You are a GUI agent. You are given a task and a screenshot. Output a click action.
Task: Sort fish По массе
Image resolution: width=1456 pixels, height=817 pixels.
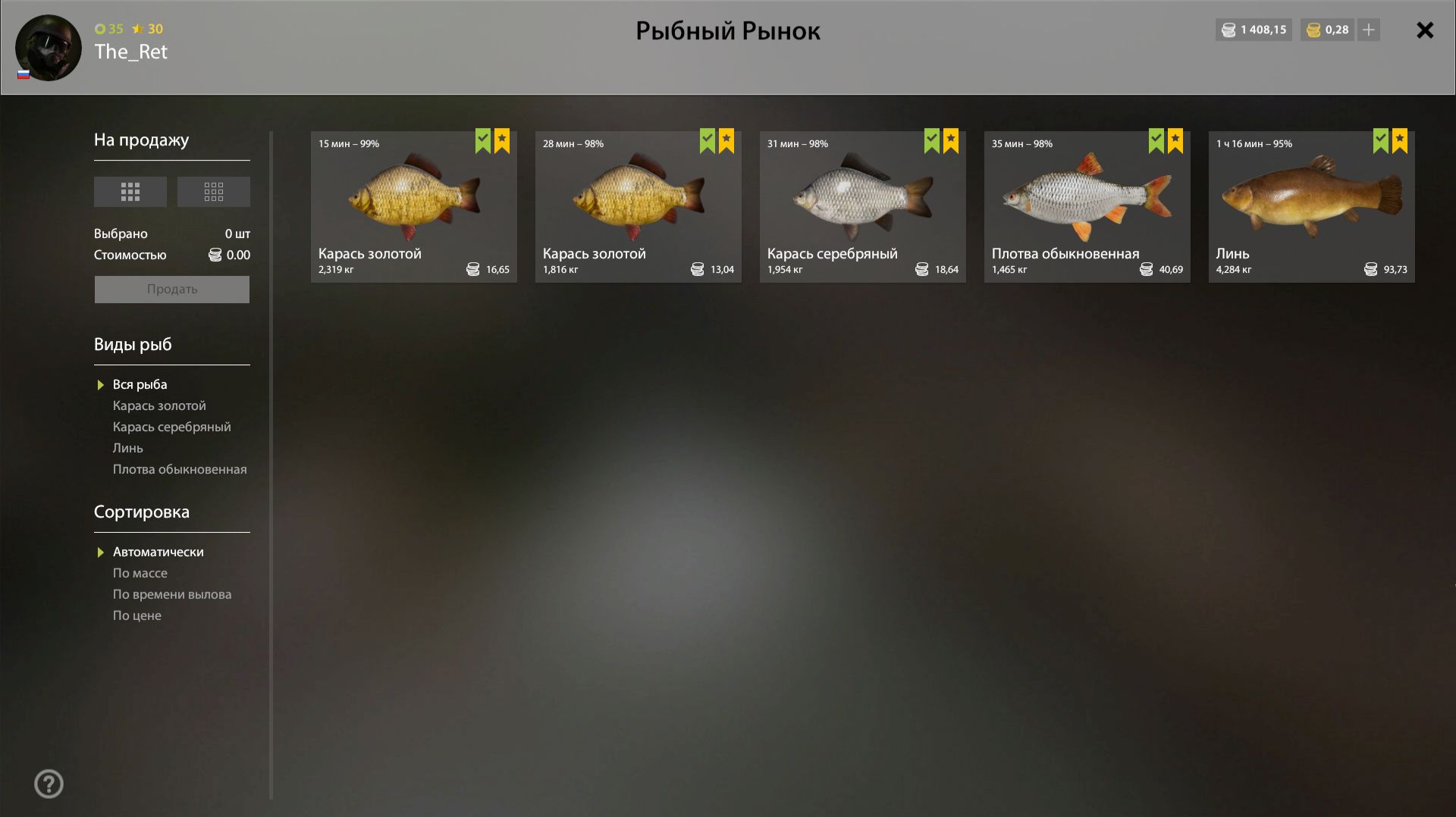pyautogui.click(x=140, y=573)
